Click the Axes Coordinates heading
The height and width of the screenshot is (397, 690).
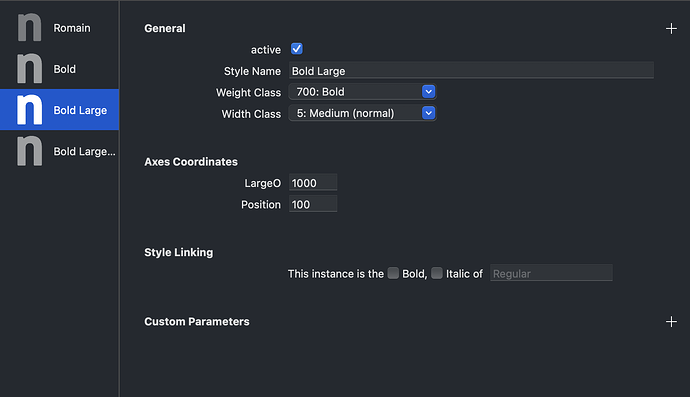pos(191,162)
